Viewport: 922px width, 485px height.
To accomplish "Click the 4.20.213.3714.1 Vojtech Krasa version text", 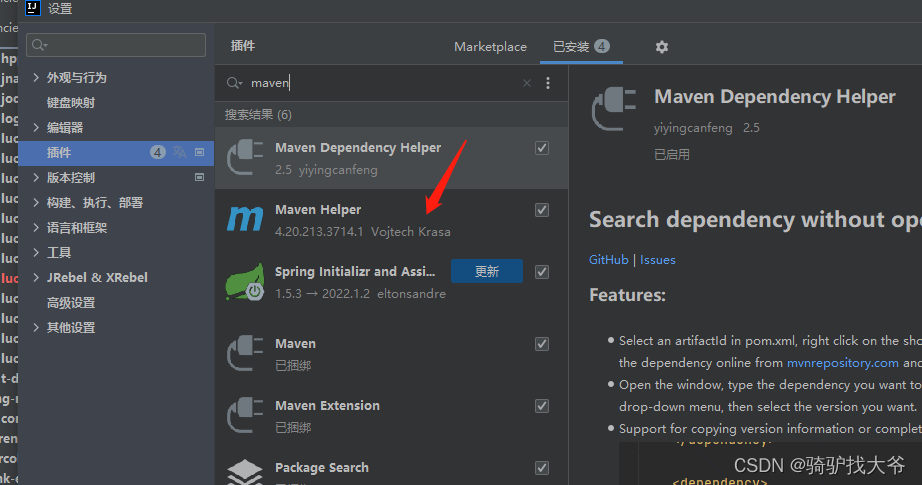I will [363, 232].
